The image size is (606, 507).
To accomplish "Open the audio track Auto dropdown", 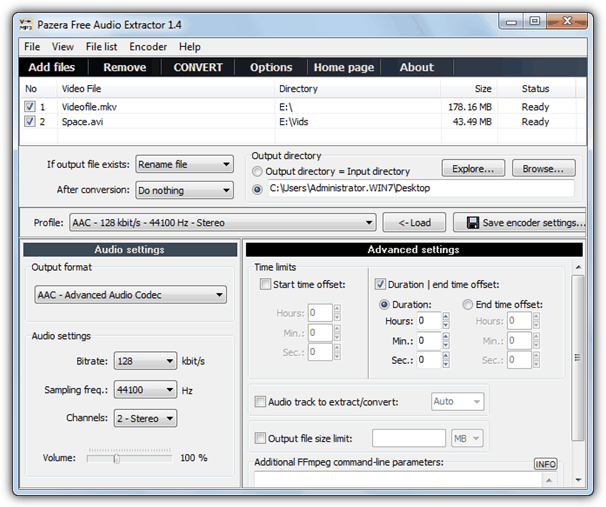I will click(x=458, y=402).
